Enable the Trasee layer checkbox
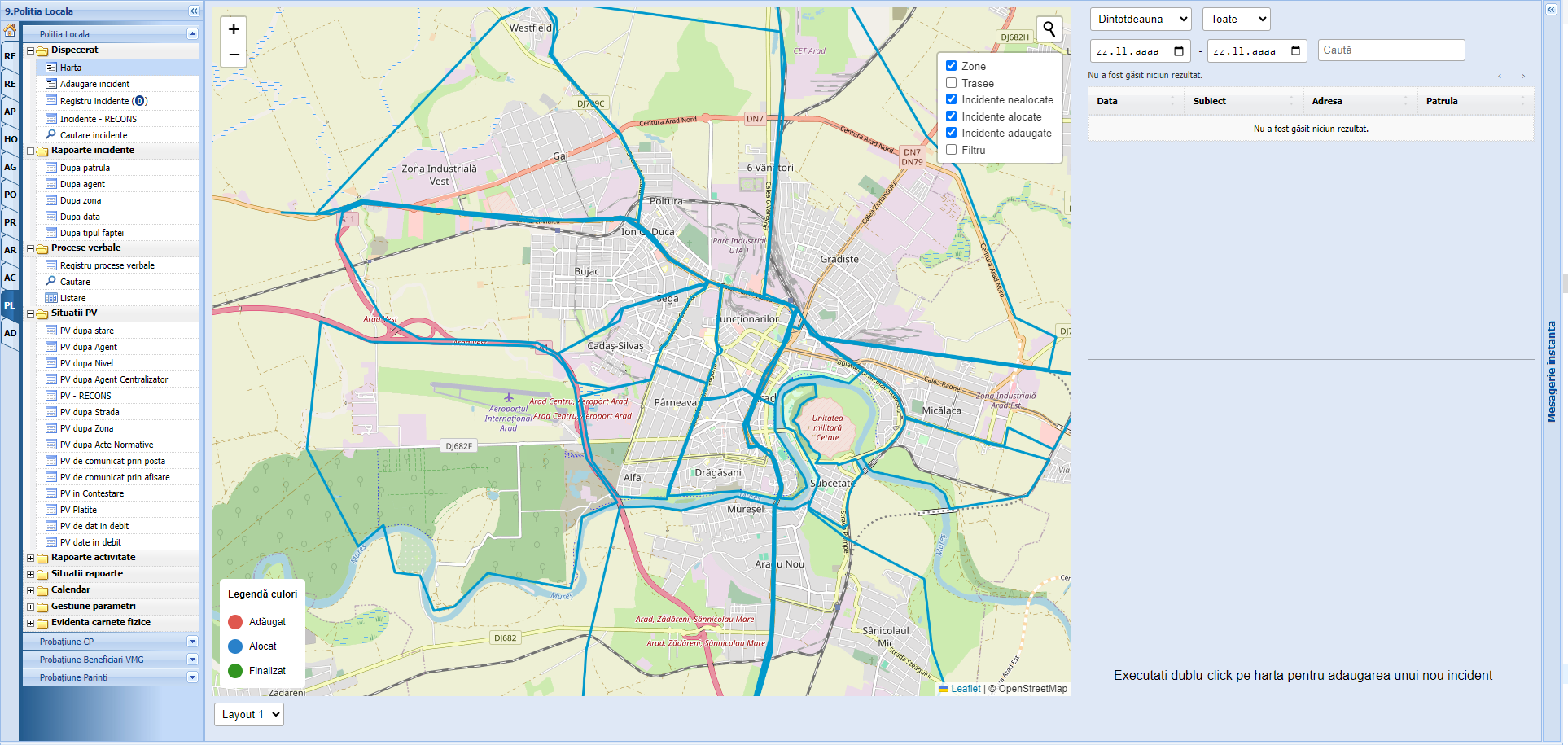This screenshot has width=1568, height=745. pos(951,83)
